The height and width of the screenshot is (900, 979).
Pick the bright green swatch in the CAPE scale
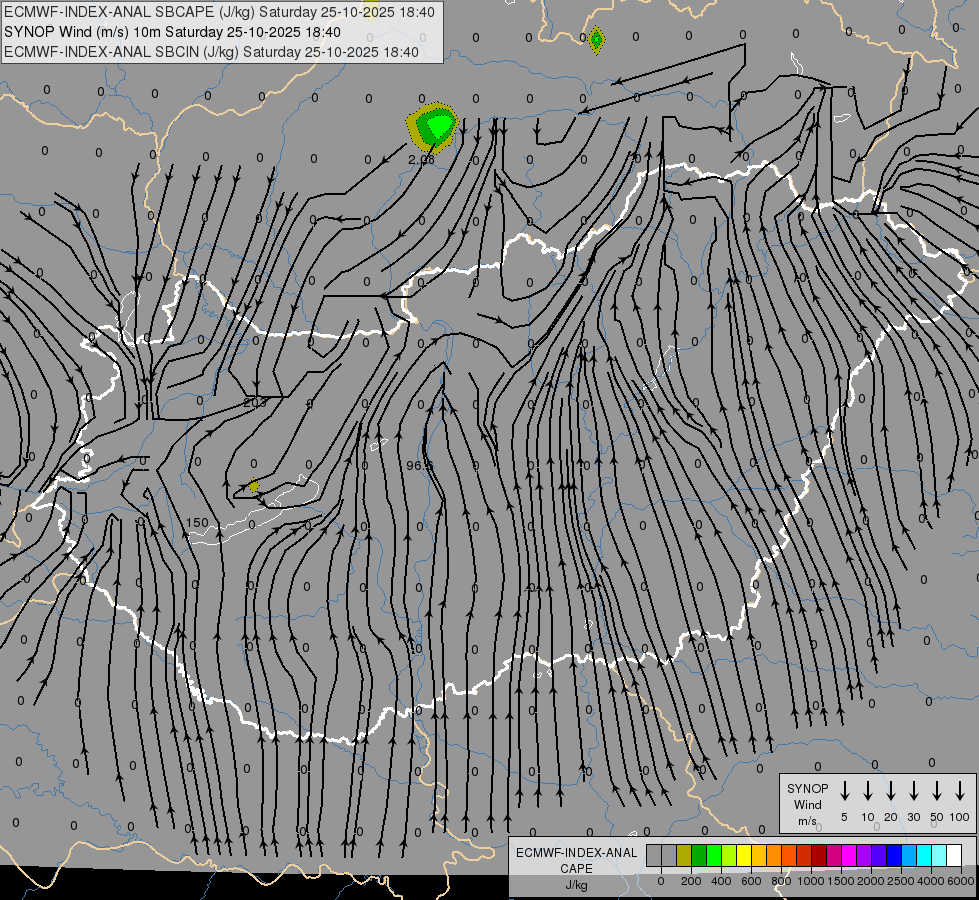pyautogui.click(x=714, y=856)
